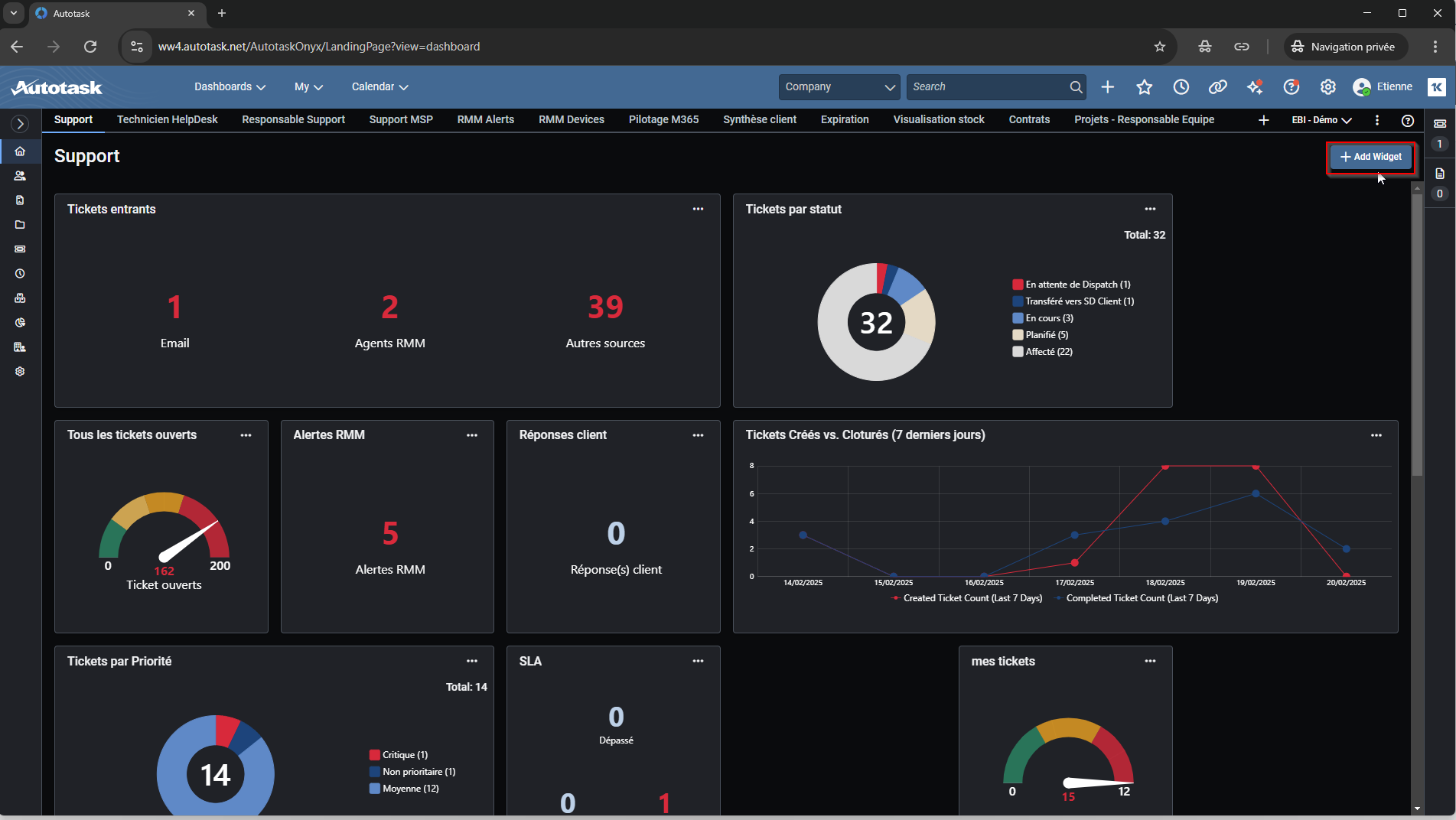Screen dimensions: 1456x820
Task: Expand the left navigation with the arrow circle
Action: pyautogui.click(x=20, y=123)
